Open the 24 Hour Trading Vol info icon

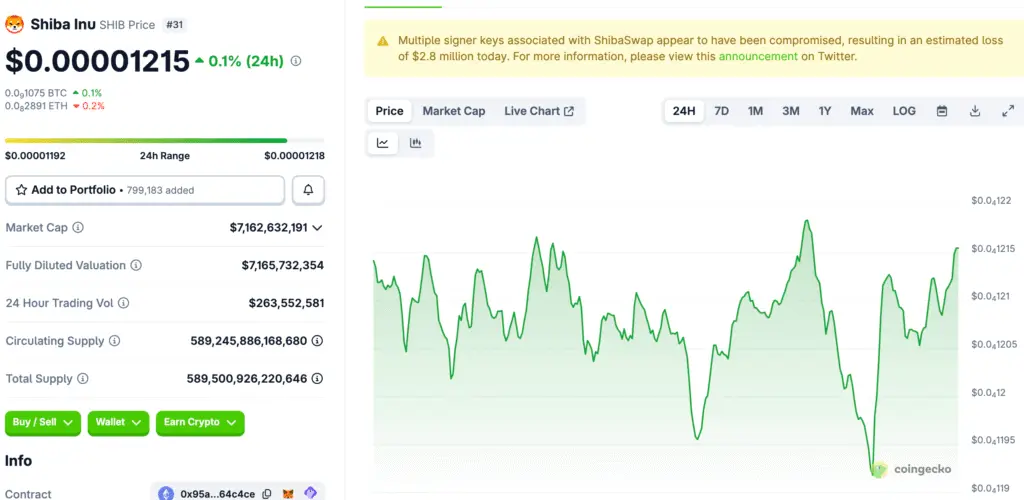tap(123, 304)
